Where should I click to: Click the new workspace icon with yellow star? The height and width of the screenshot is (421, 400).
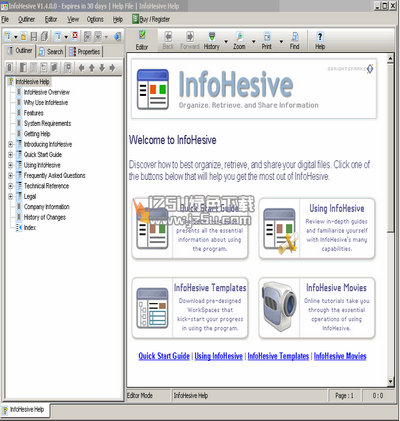(8, 36)
